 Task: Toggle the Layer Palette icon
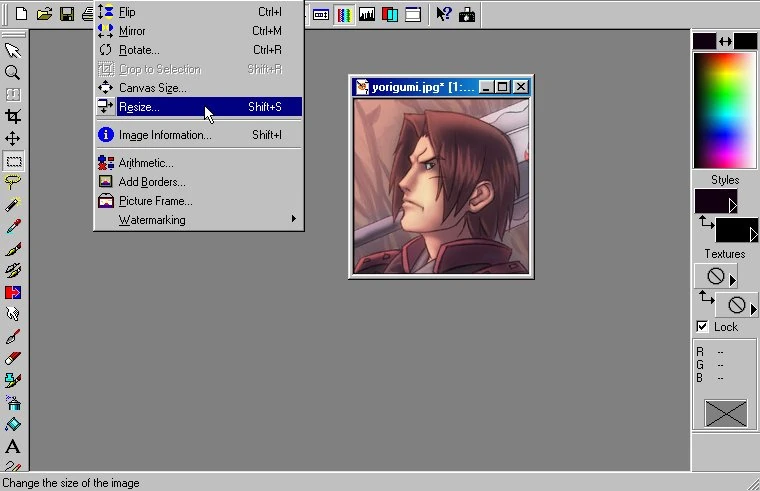point(390,15)
